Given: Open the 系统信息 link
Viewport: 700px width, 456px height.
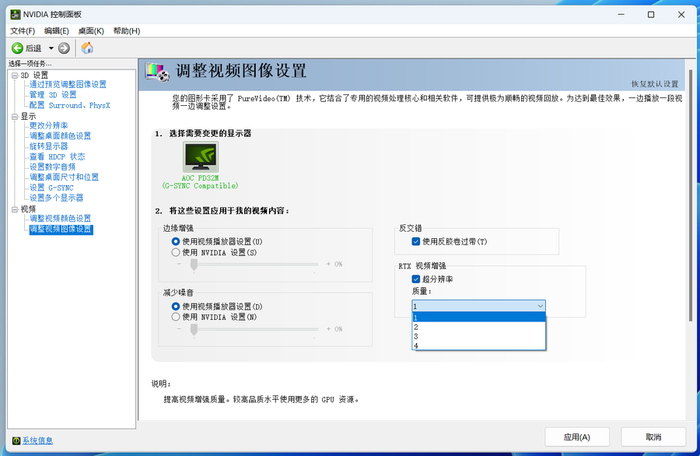Looking at the screenshot, I should coord(38,441).
